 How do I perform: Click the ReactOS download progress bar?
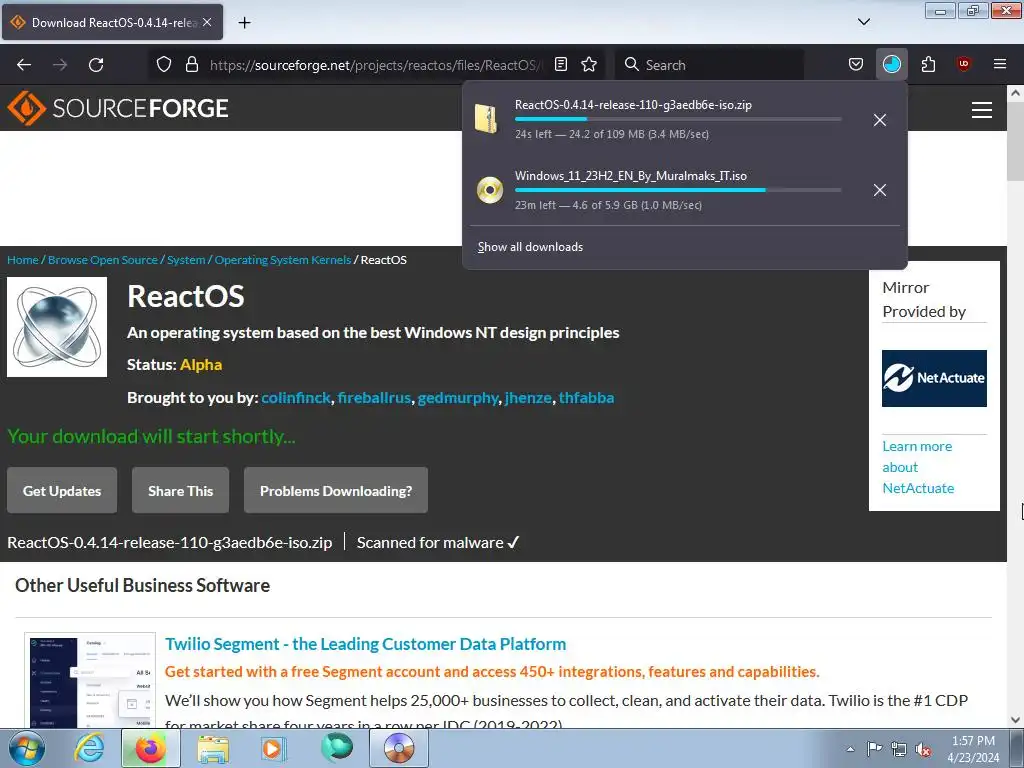click(678, 119)
